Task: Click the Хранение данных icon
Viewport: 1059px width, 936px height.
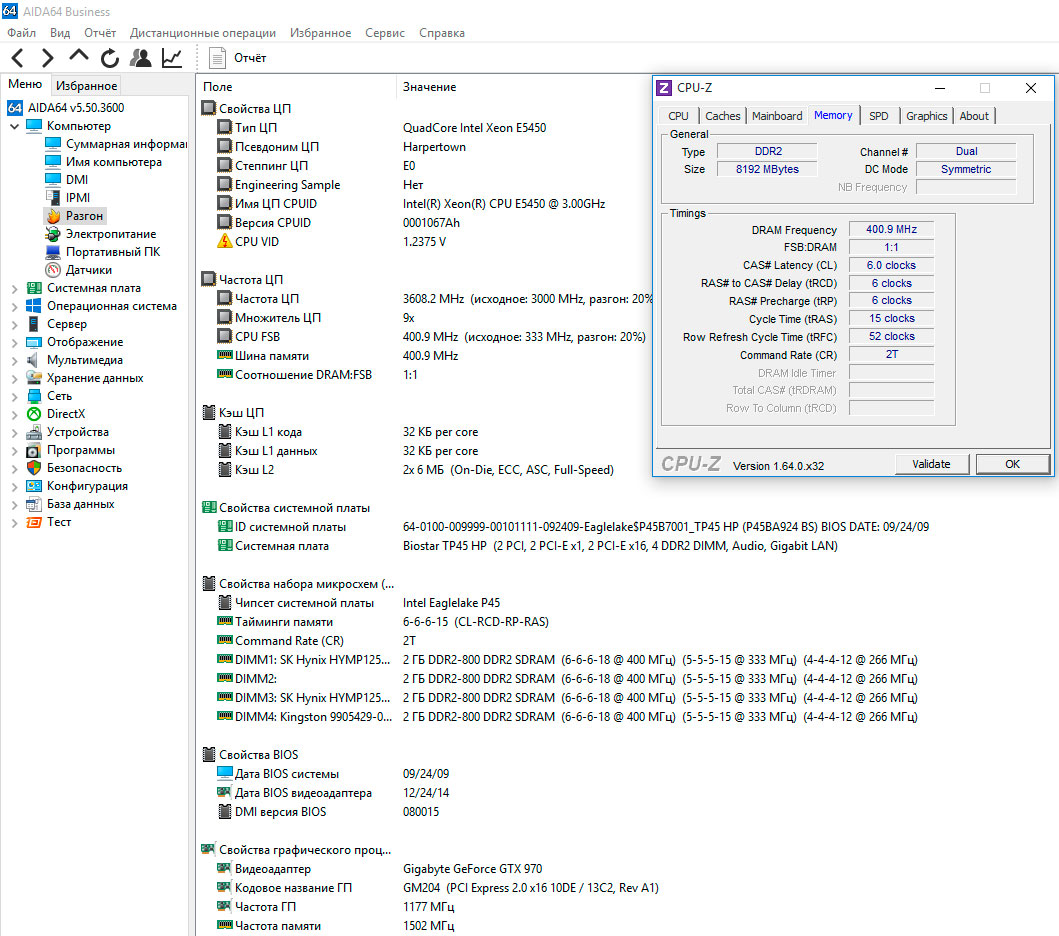Action: pos(34,378)
